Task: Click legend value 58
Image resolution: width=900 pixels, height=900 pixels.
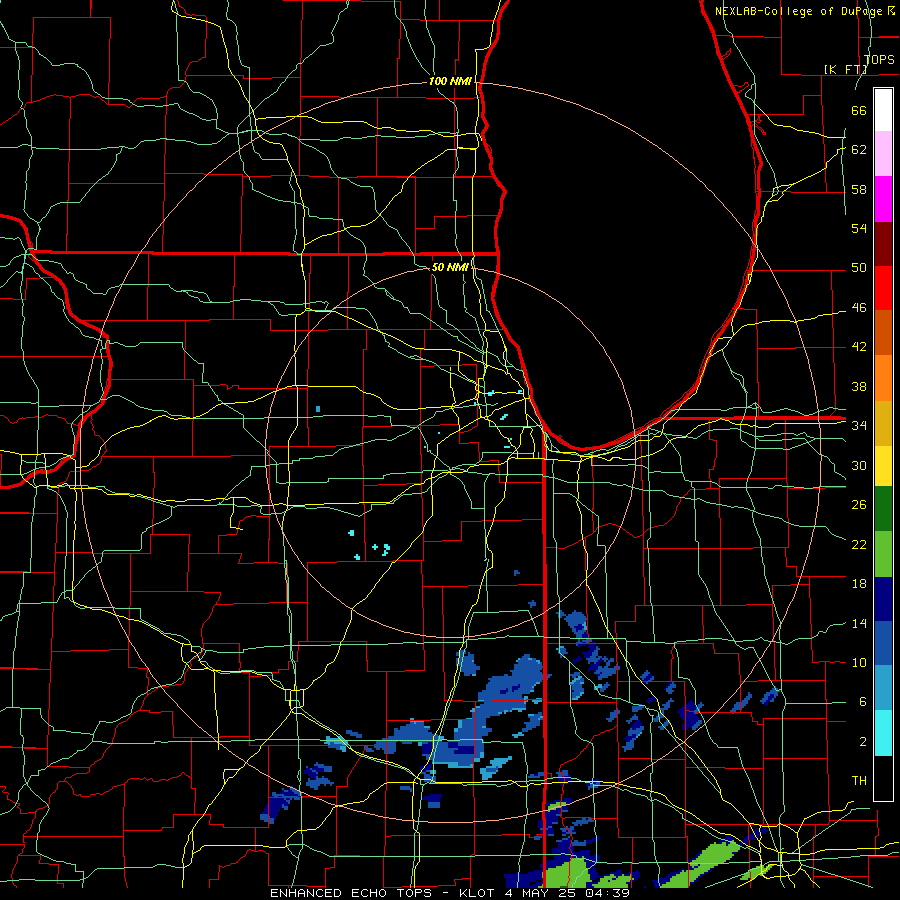Action: coord(859,189)
